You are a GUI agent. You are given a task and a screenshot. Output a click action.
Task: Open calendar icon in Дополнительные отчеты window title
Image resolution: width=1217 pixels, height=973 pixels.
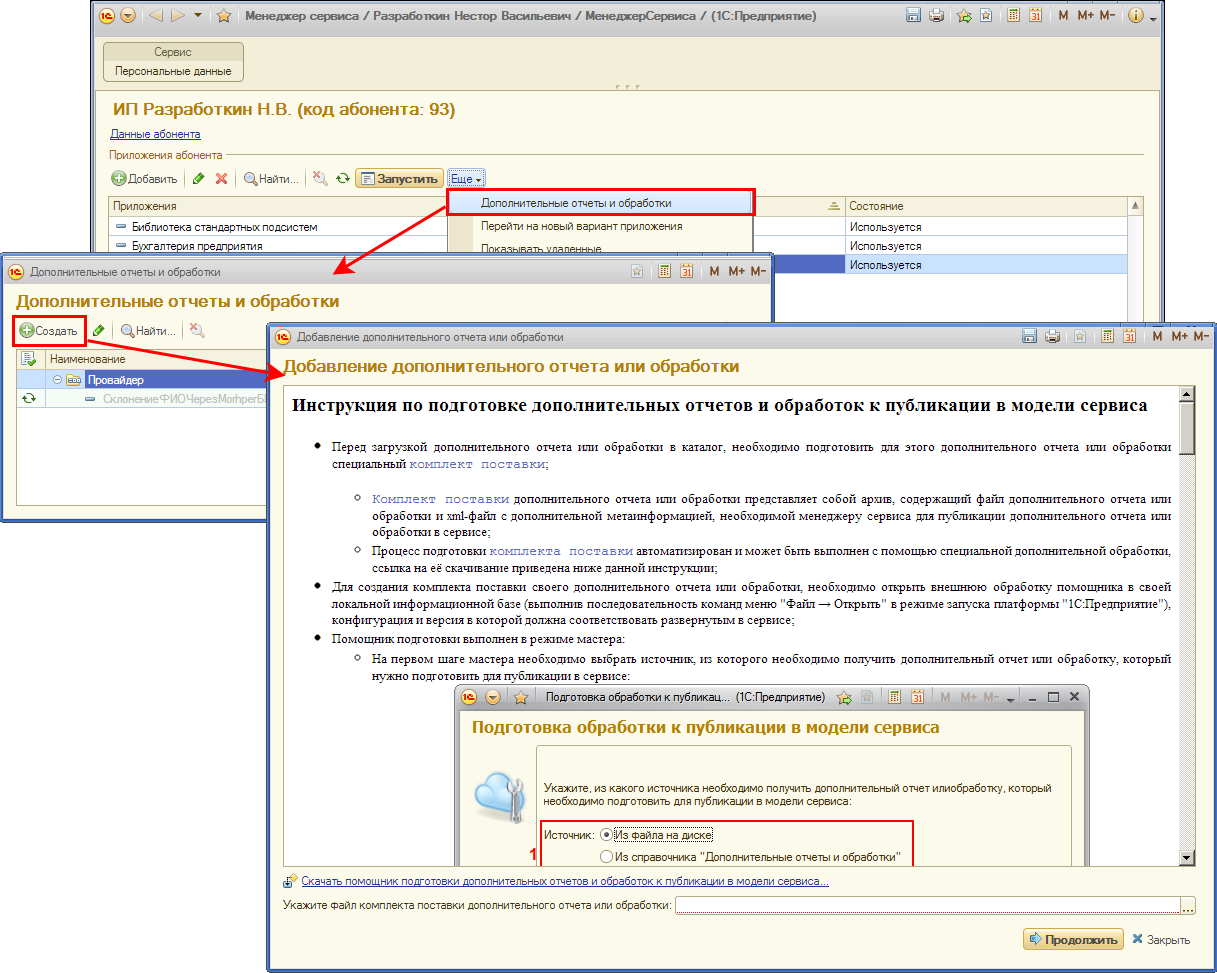point(686,272)
